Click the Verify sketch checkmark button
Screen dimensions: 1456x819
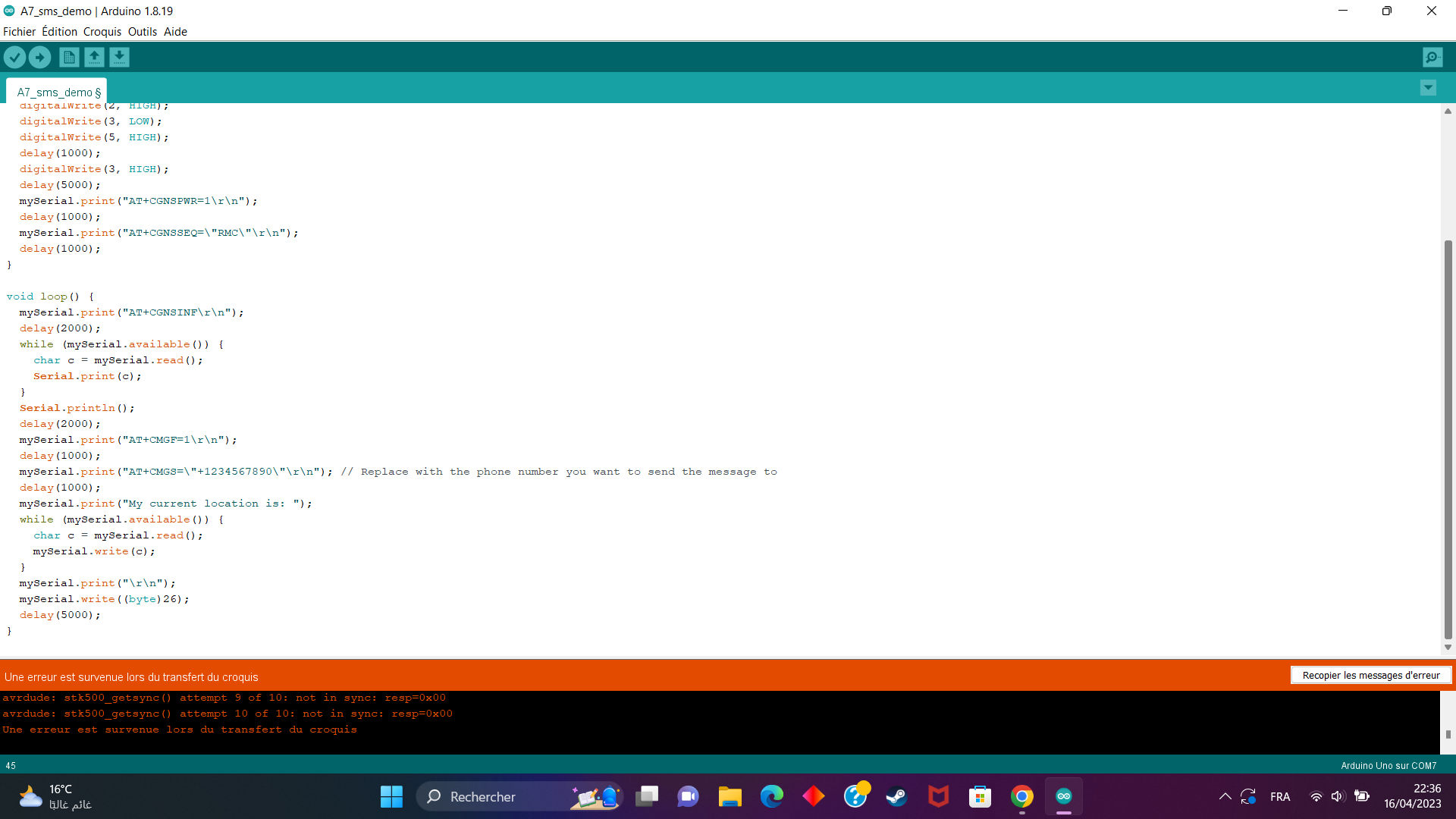click(14, 57)
